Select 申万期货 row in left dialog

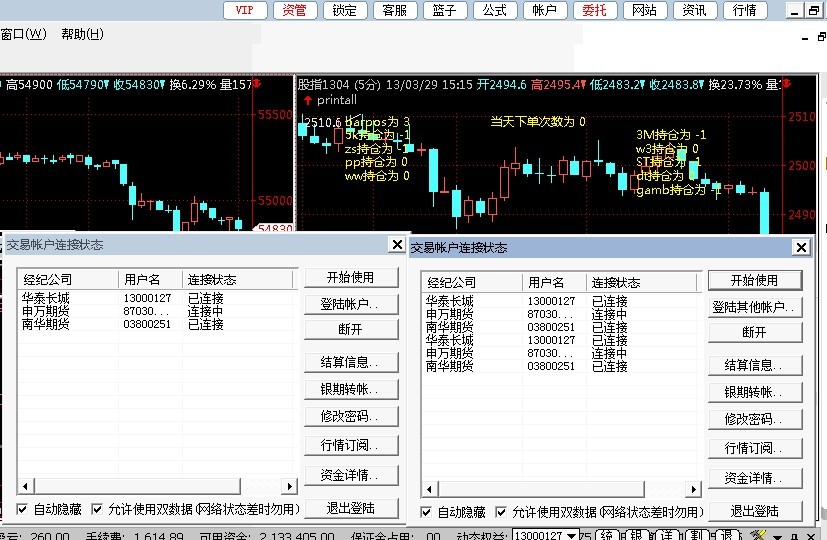click(x=157, y=311)
